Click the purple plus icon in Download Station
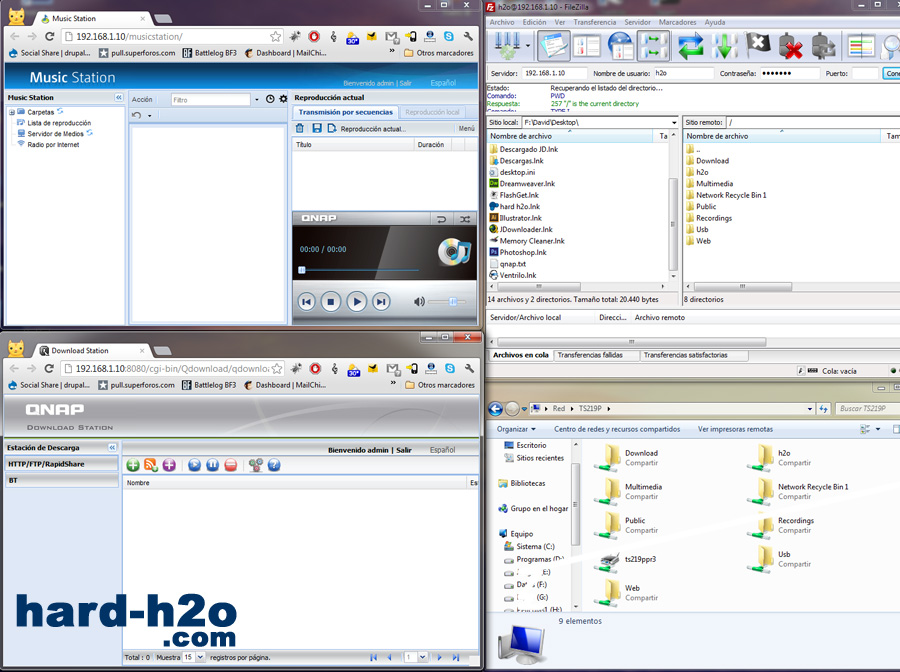 tap(169, 465)
